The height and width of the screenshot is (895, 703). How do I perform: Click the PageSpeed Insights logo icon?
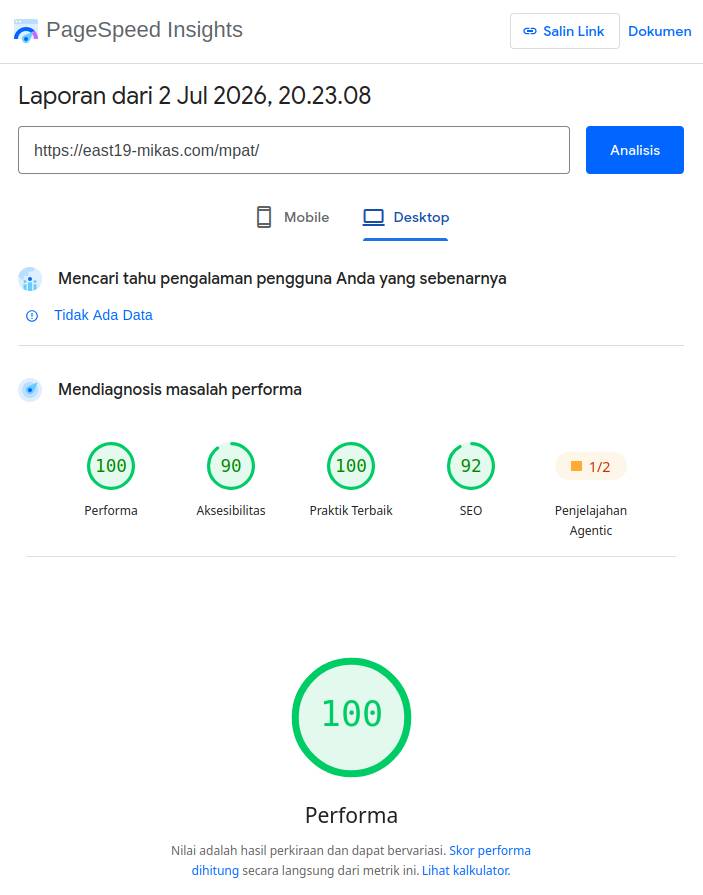pos(26,31)
